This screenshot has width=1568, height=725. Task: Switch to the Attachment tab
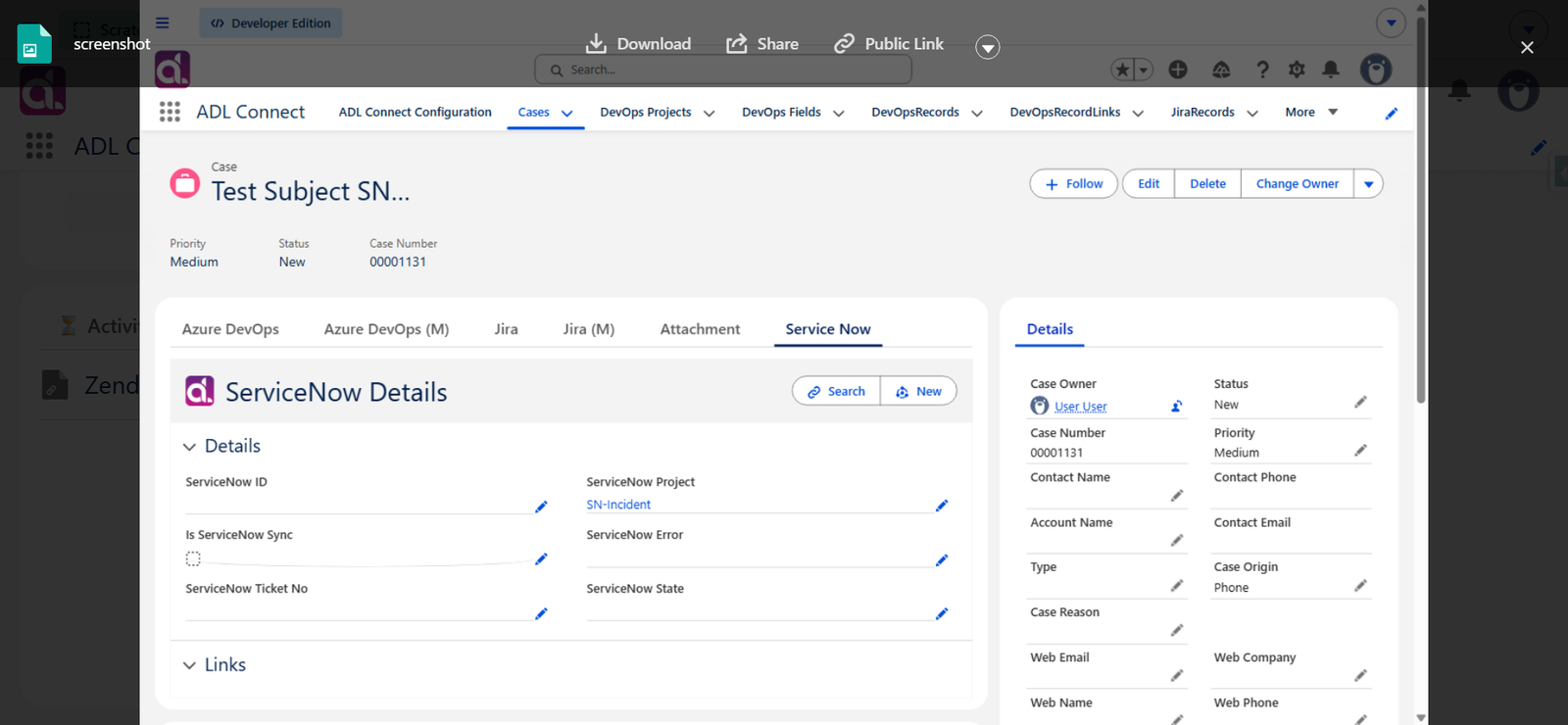click(700, 329)
